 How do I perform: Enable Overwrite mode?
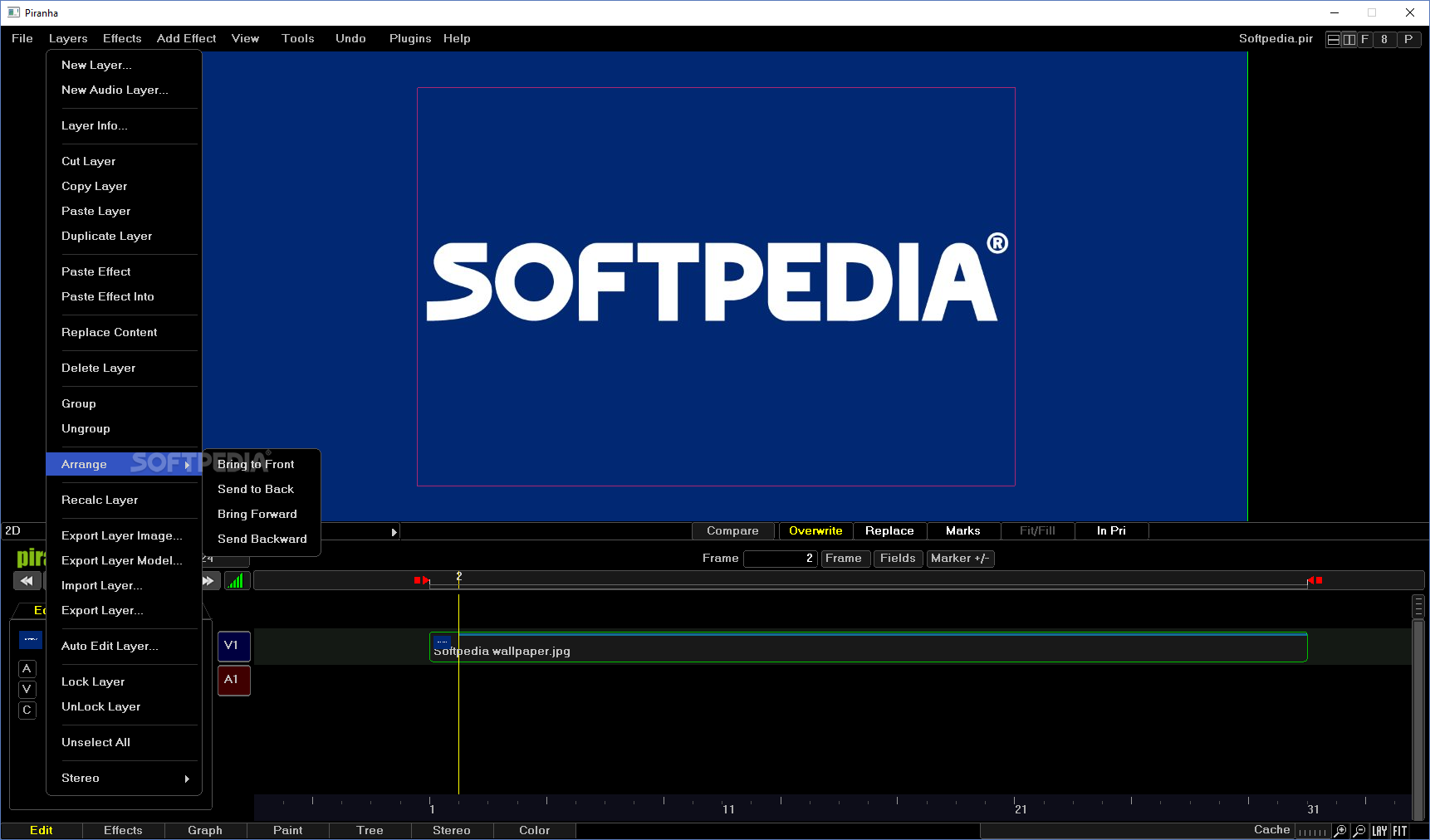tap(815, 531)
